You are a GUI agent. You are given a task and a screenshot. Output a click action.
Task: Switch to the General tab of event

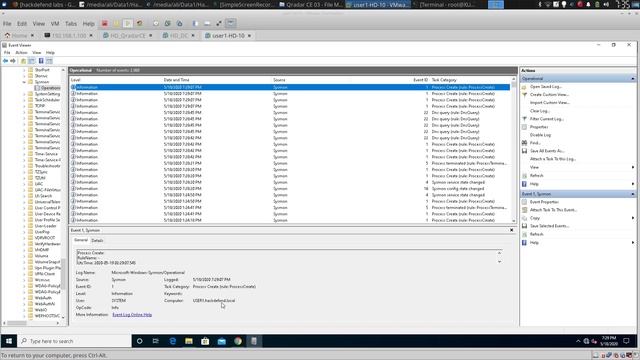[81, 240]
